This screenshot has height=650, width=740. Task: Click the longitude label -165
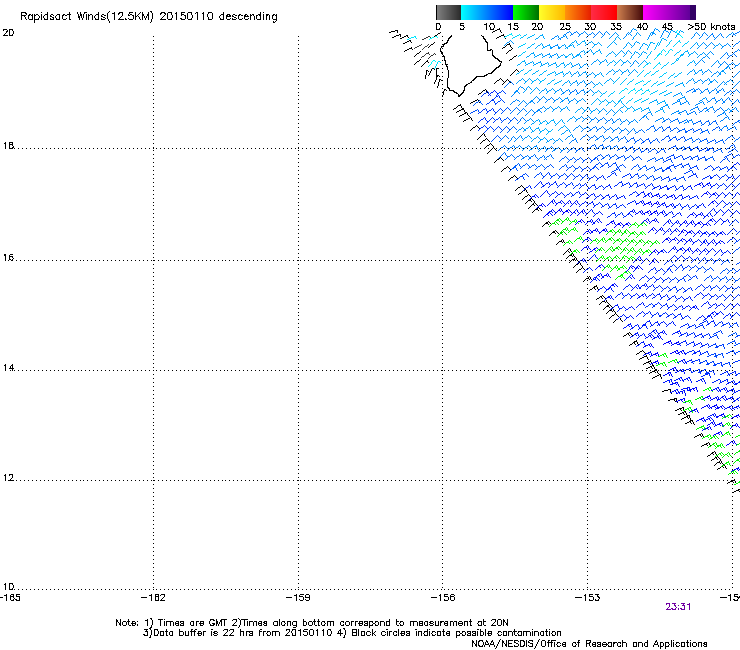tap(9, 598)
